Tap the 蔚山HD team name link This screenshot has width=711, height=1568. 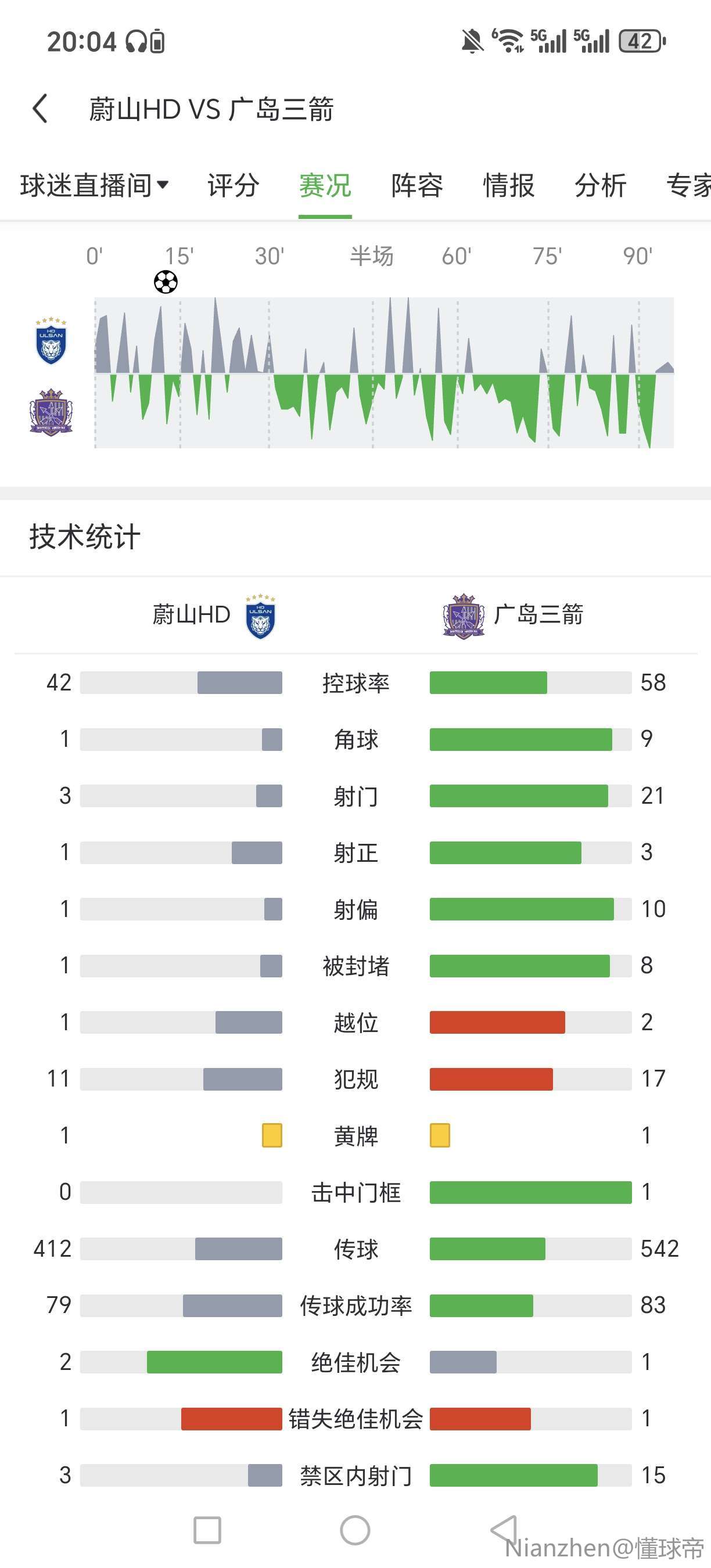191,615
